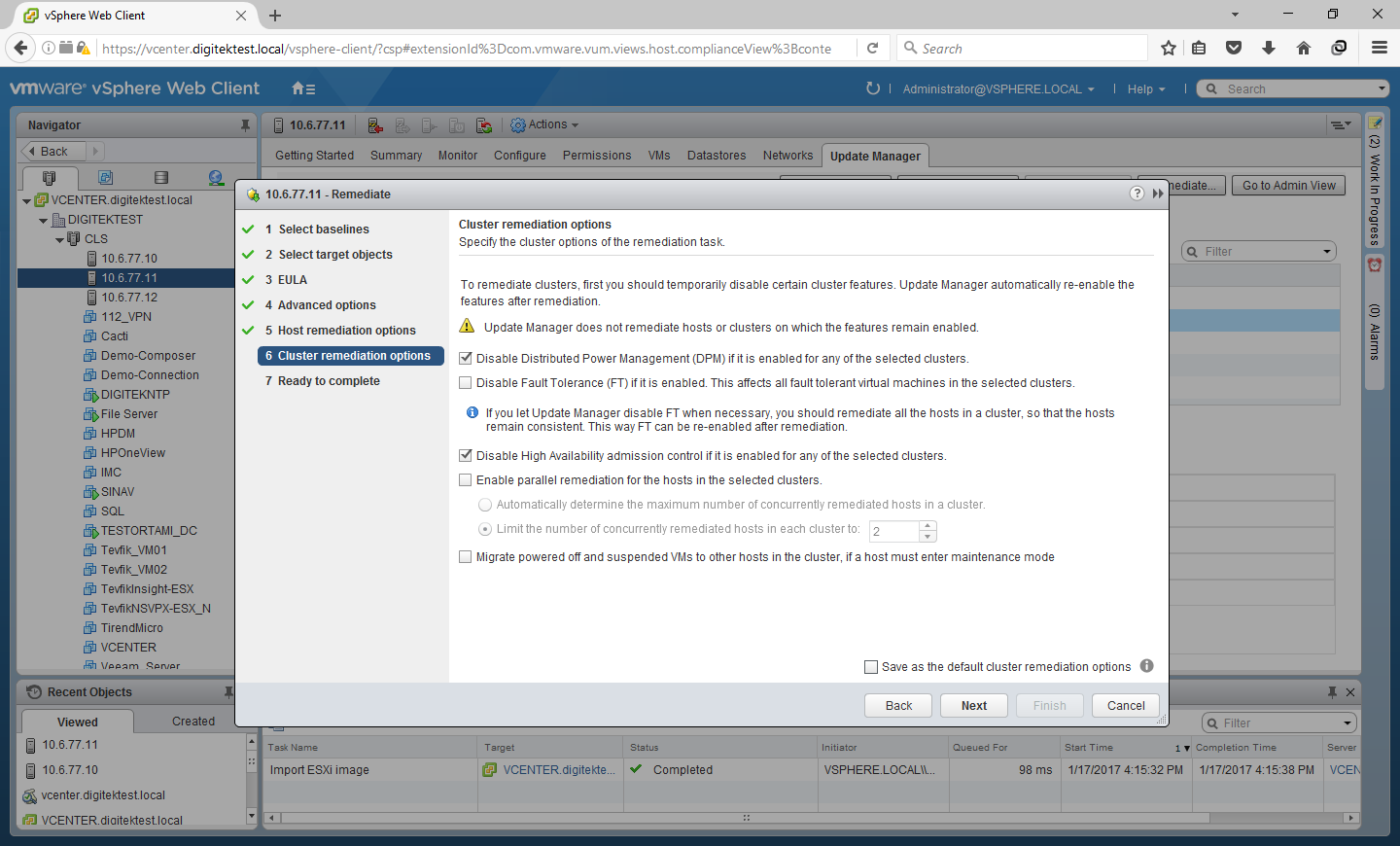Image resolution: width=1400 pixels, height=846 pixels.
Task: Open the Firefox tab list dropdown arrow
Action: coord(1235,15)
